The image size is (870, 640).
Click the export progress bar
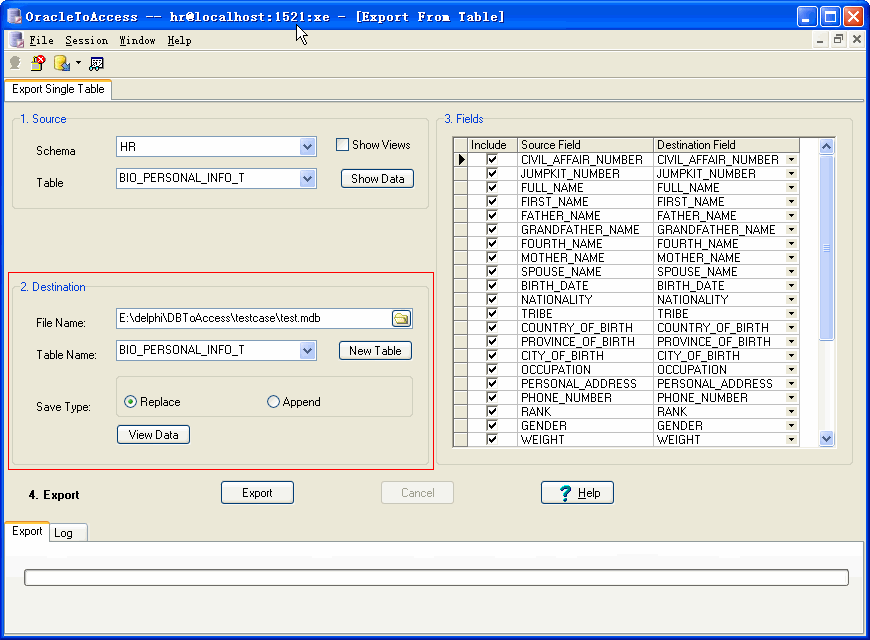coord(436,577)
